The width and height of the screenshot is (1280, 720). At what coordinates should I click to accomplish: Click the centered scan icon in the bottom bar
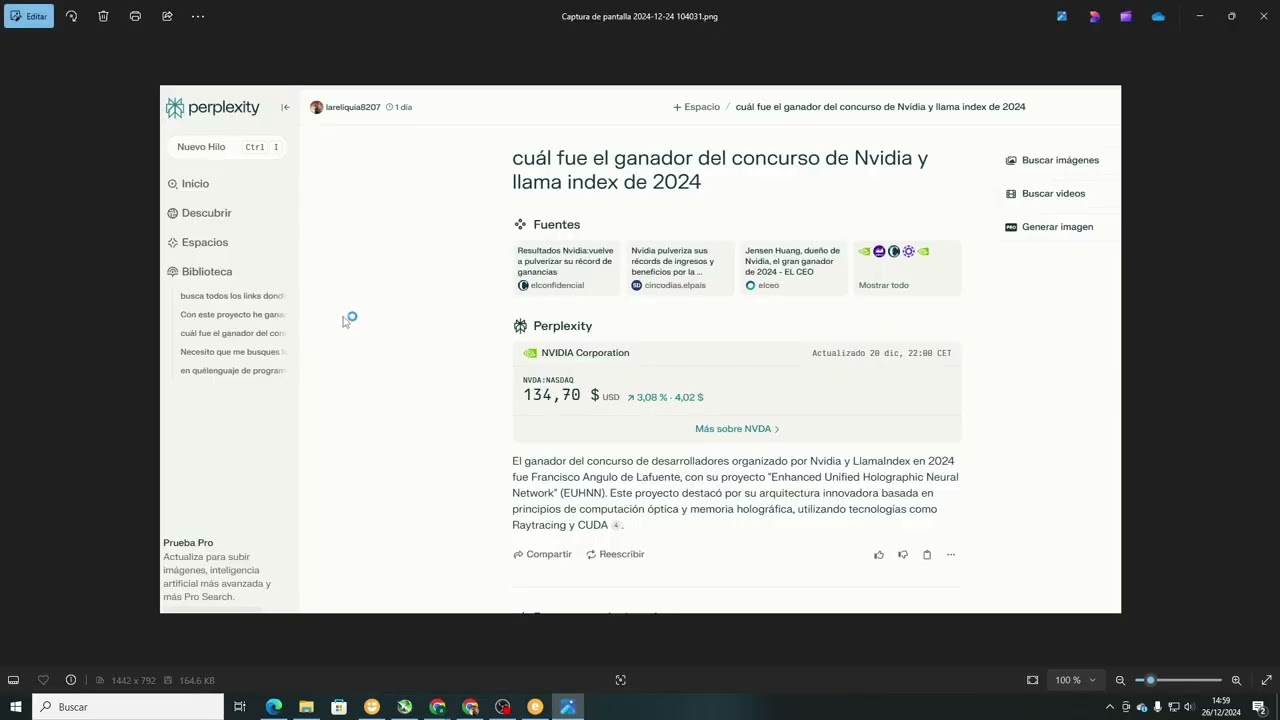pos(621,680)
